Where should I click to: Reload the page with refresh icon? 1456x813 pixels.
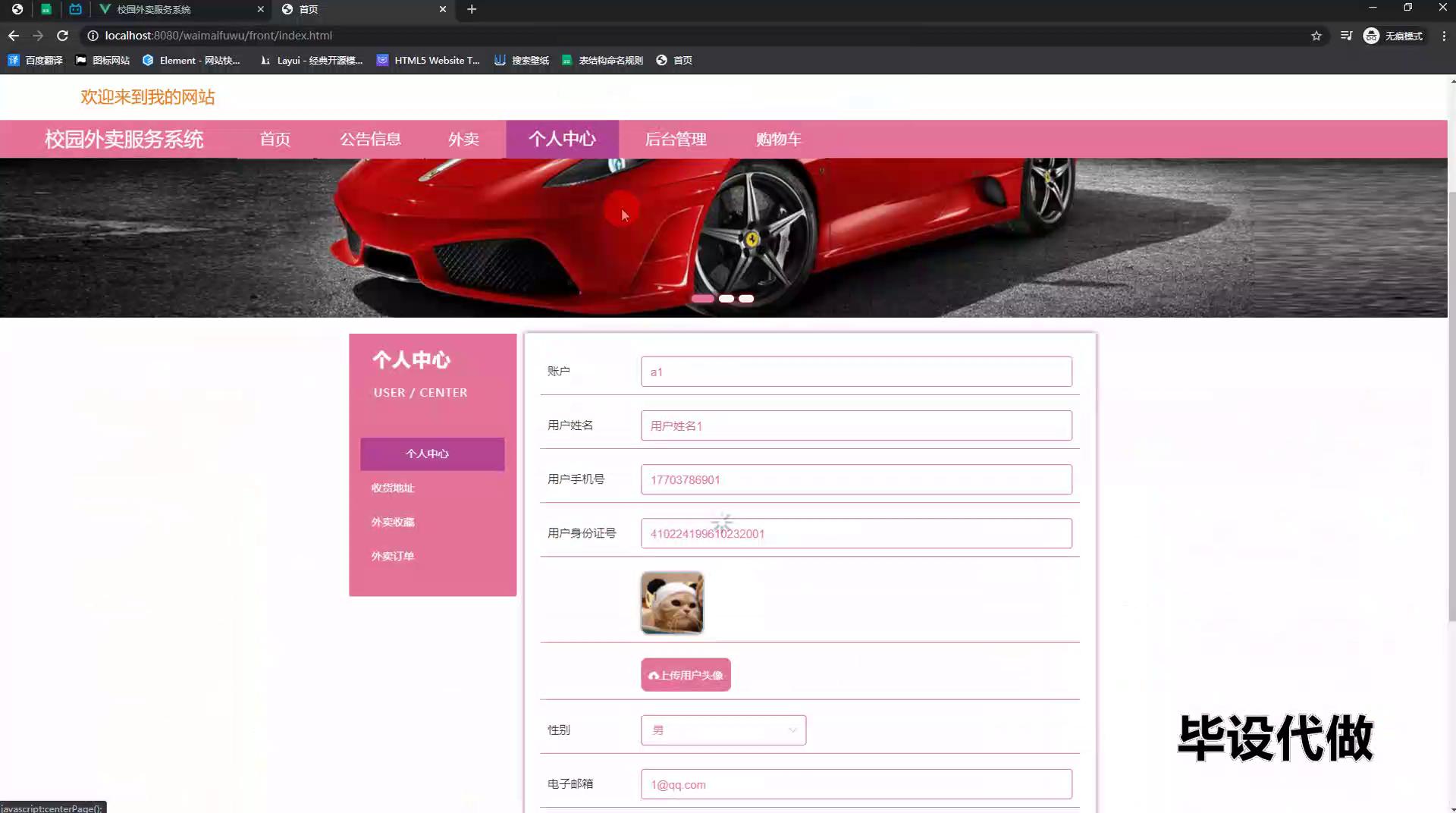point(63,36)
